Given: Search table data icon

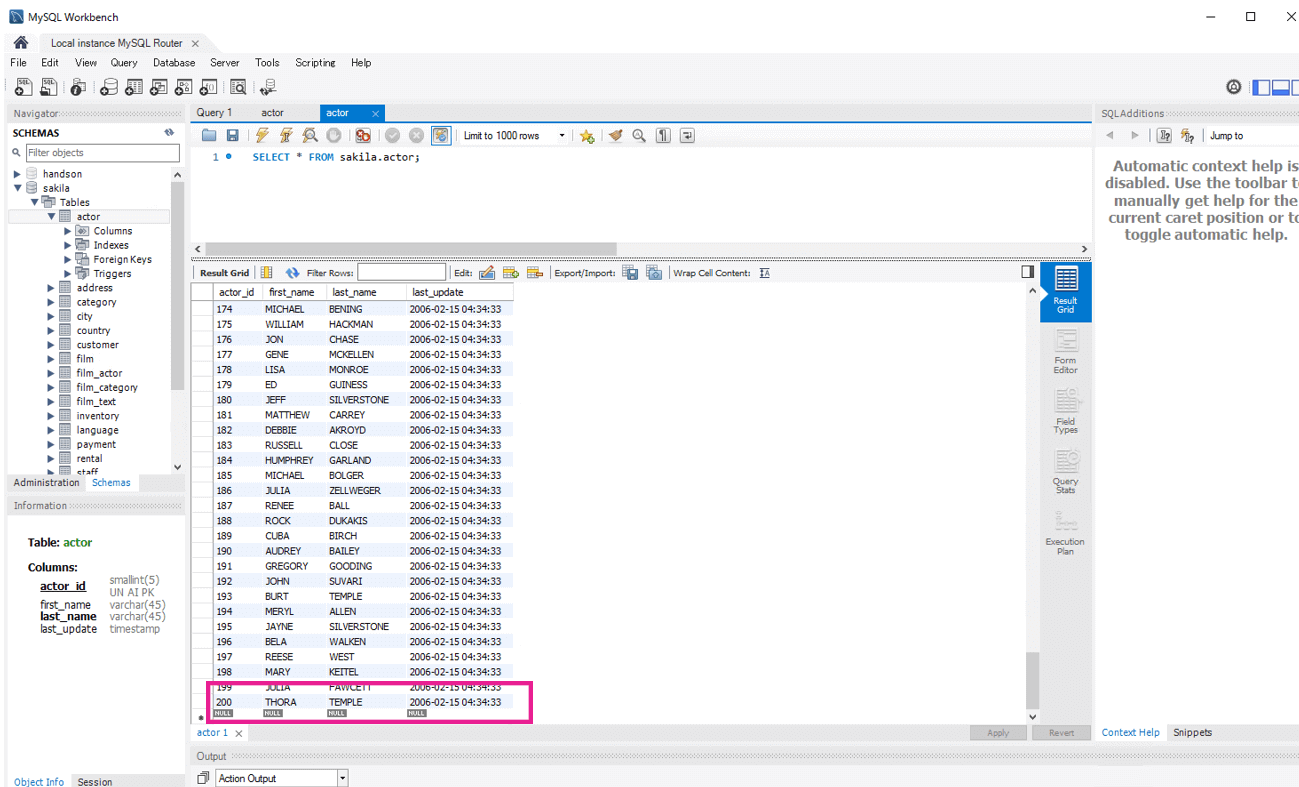Looking at the screenshot, I should click(x=238, y=88).
